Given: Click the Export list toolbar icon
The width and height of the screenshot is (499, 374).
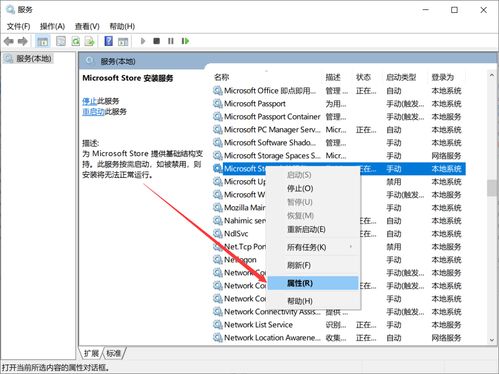Looking at the screenshot, I should pyautogui.click(x=90, y=41).
